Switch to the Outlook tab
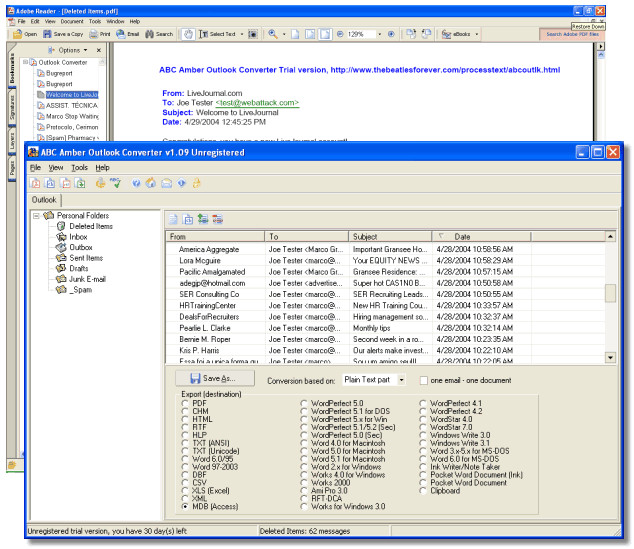Viewport: 634px width, 549px height. [x=44, y=200]
